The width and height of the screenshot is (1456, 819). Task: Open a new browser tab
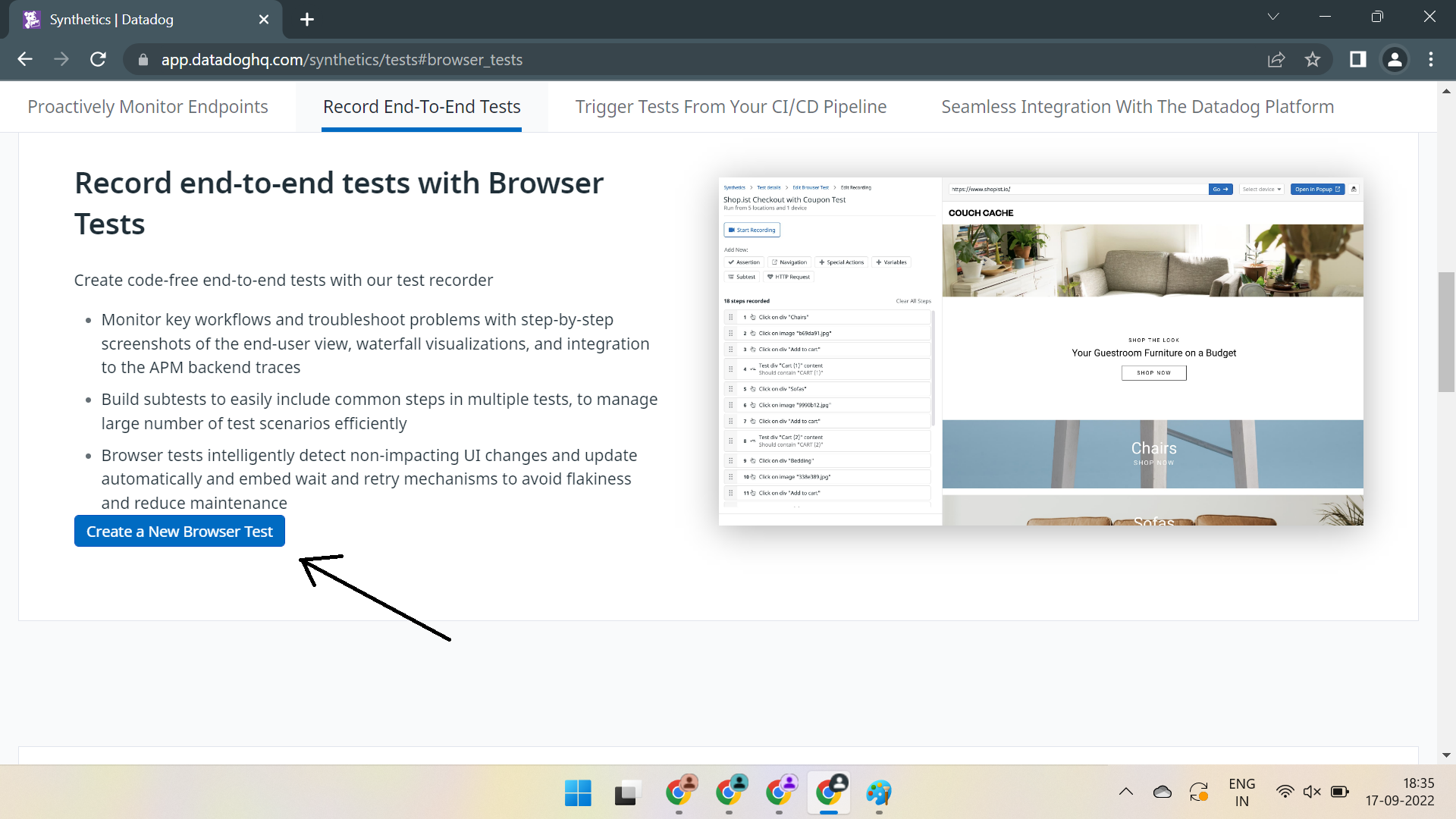307,20
